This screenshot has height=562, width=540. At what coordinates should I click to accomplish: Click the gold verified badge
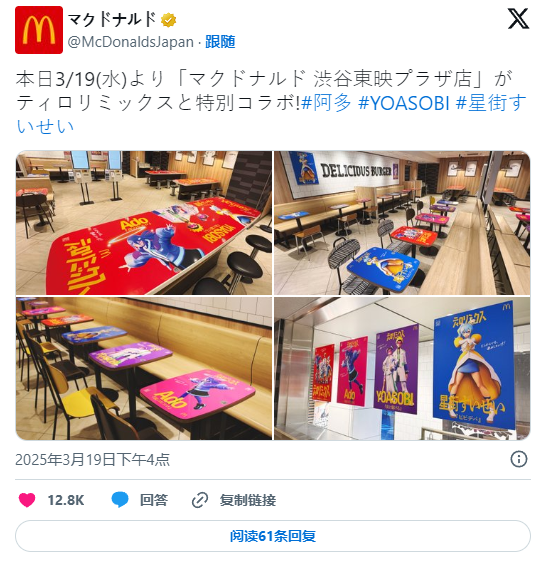pyautogui.click(x=168, y=20)
